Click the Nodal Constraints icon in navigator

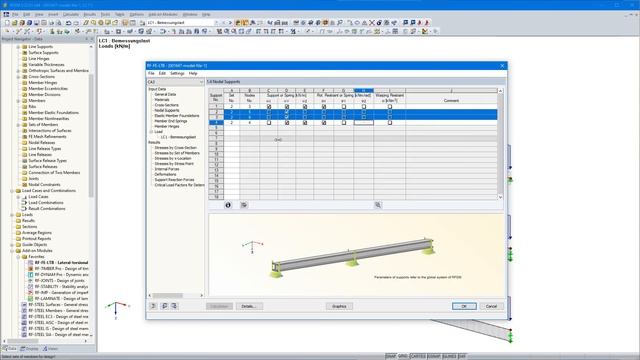point(24,184)
